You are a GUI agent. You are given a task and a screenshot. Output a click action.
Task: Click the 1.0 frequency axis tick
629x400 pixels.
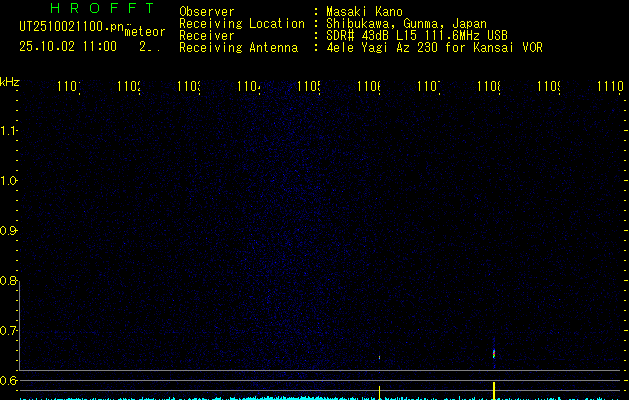pos(9,181)
